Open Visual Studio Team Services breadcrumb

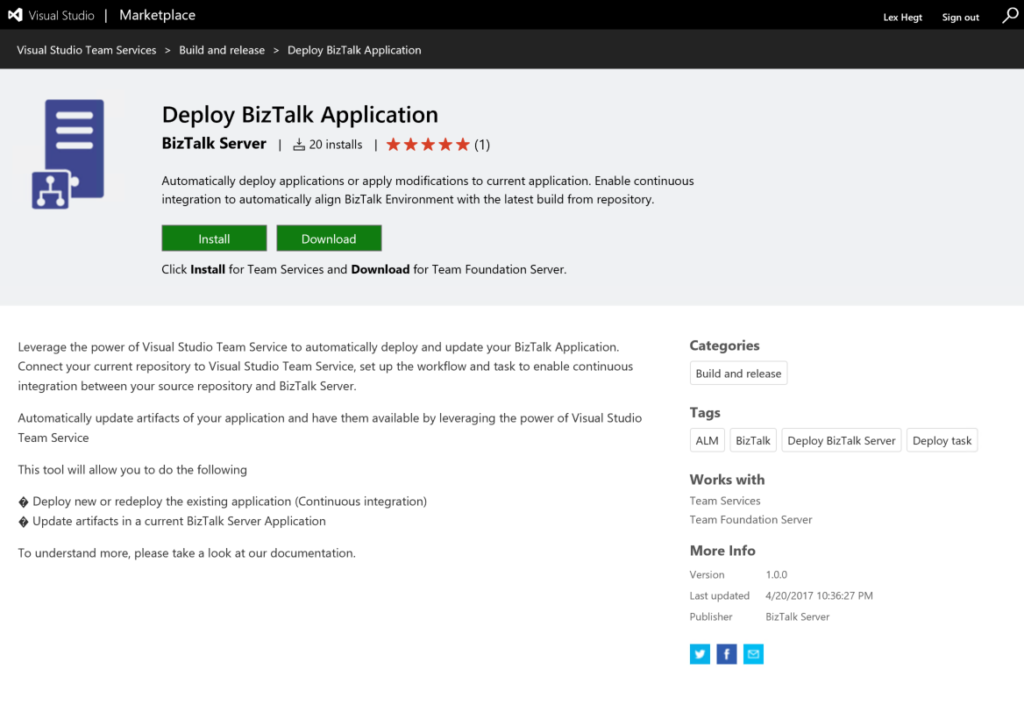pyautogui.click(x=87, y=50)
